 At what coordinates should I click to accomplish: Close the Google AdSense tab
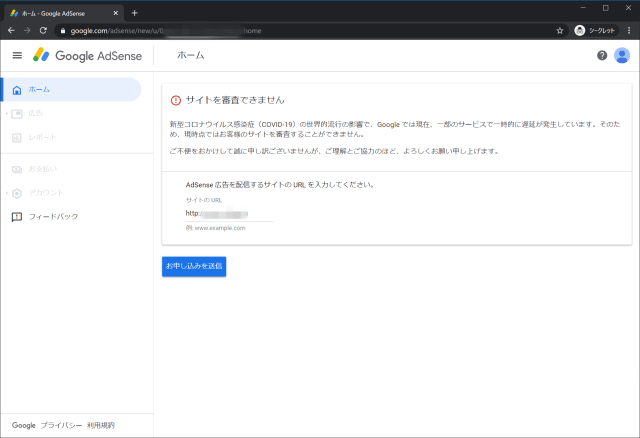[x=116, y=13]
